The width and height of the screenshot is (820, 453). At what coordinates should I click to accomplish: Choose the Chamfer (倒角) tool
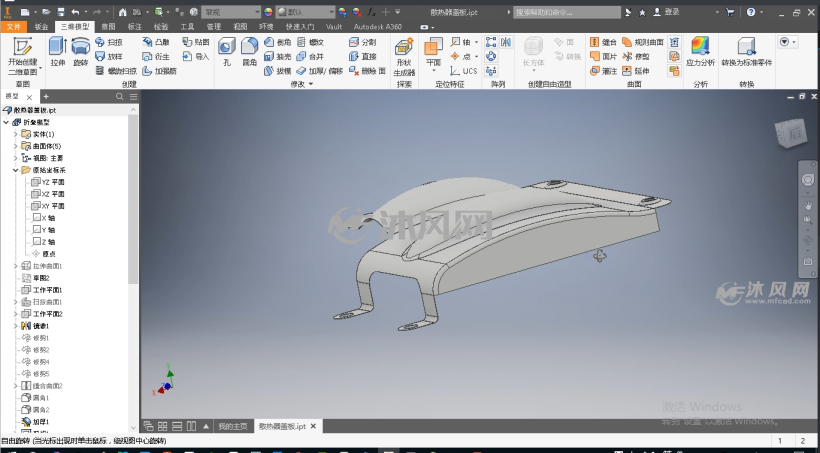point(278,42)
